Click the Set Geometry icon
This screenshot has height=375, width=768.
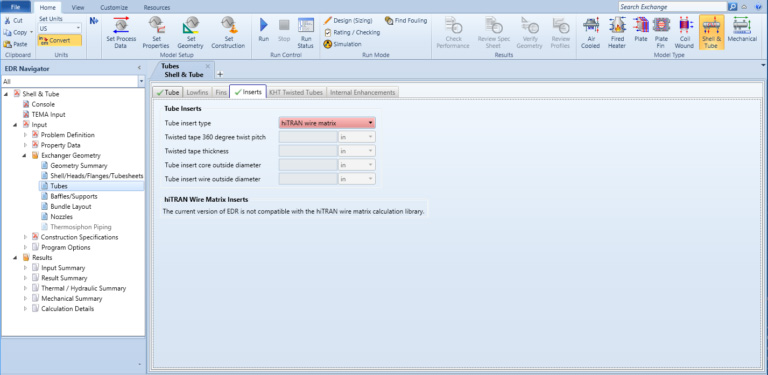(x=190, y=33)
